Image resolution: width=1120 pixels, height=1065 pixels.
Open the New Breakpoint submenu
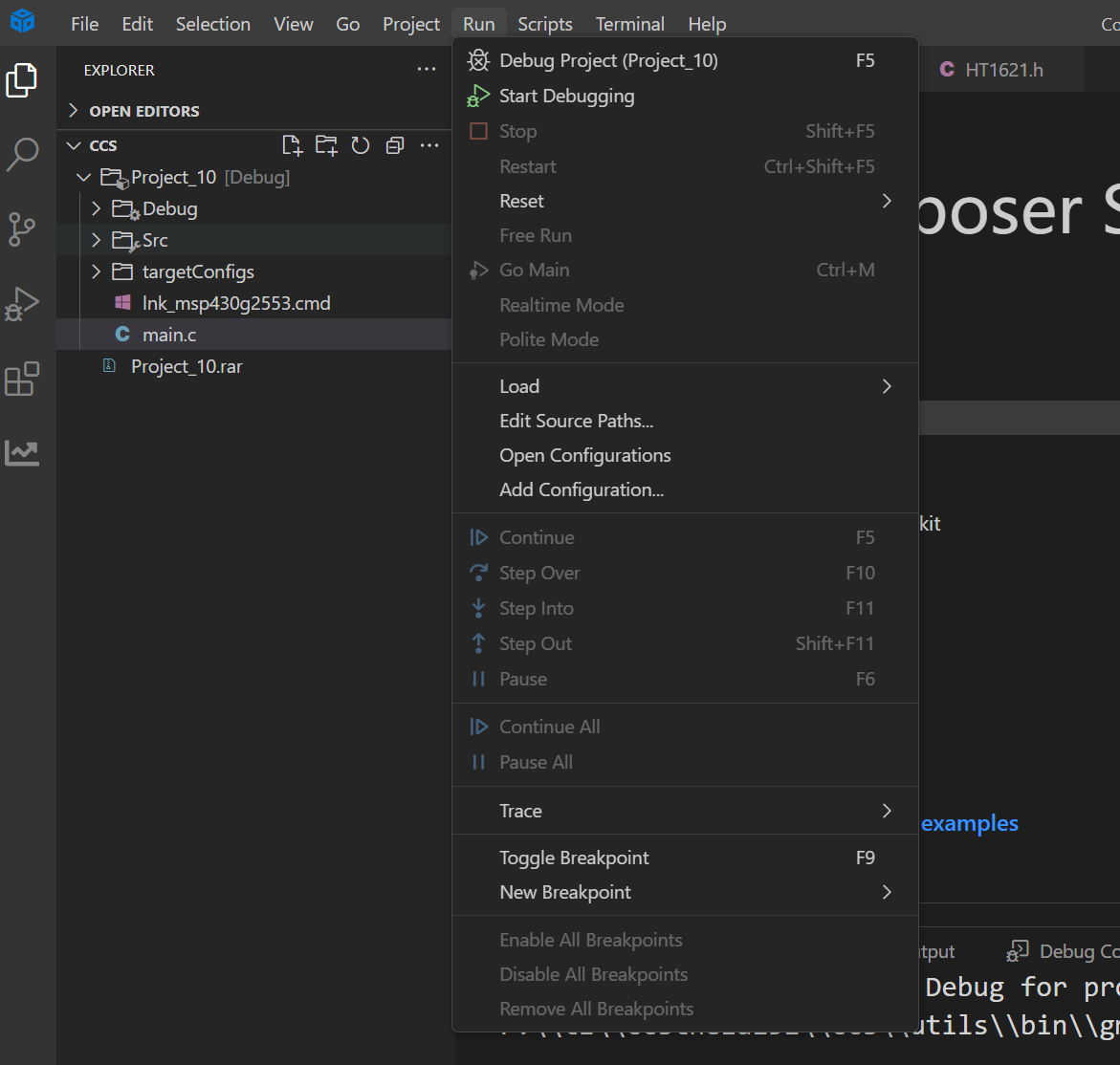(684, 892)
